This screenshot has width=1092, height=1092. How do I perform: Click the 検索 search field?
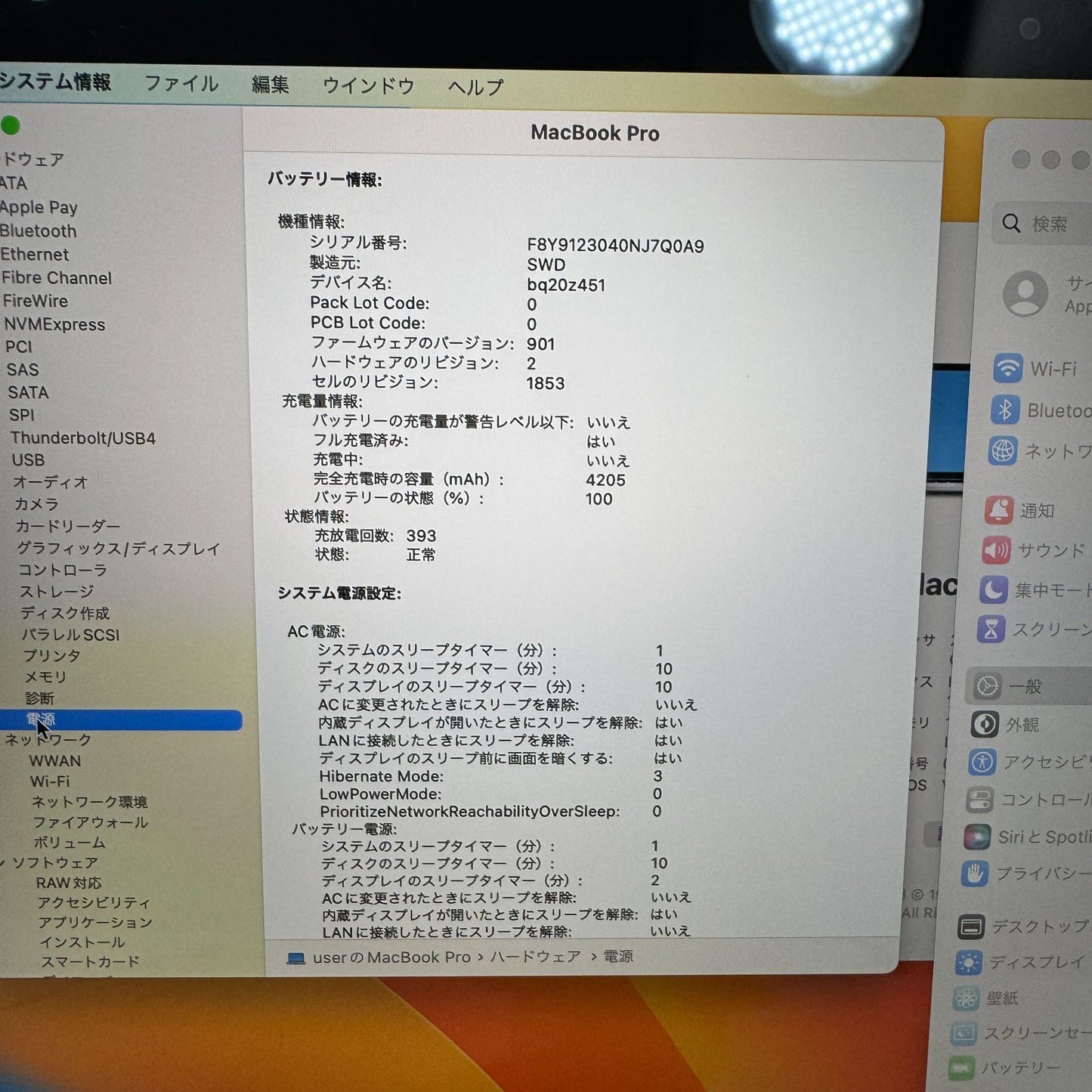(x=1043, y=224)
